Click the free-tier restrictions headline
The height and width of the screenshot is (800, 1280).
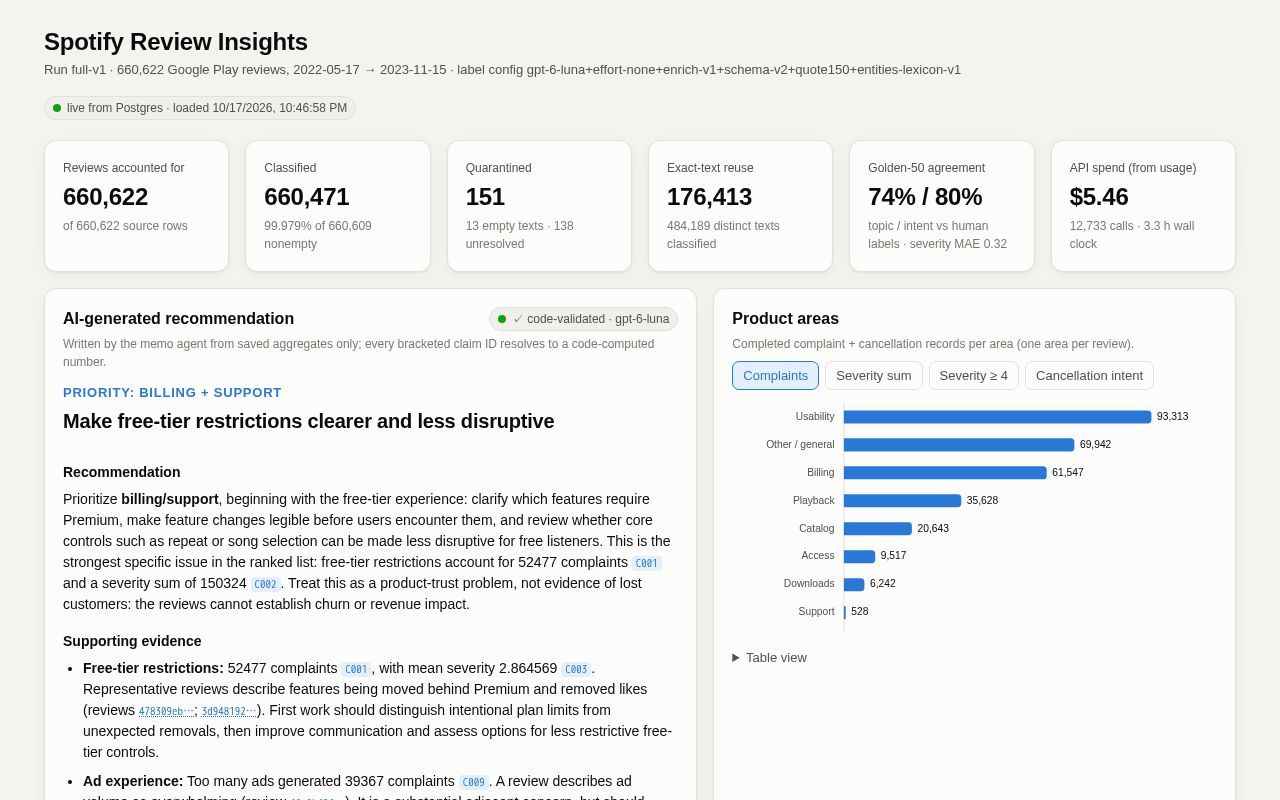pyautogui.click(x=309, y=421)
